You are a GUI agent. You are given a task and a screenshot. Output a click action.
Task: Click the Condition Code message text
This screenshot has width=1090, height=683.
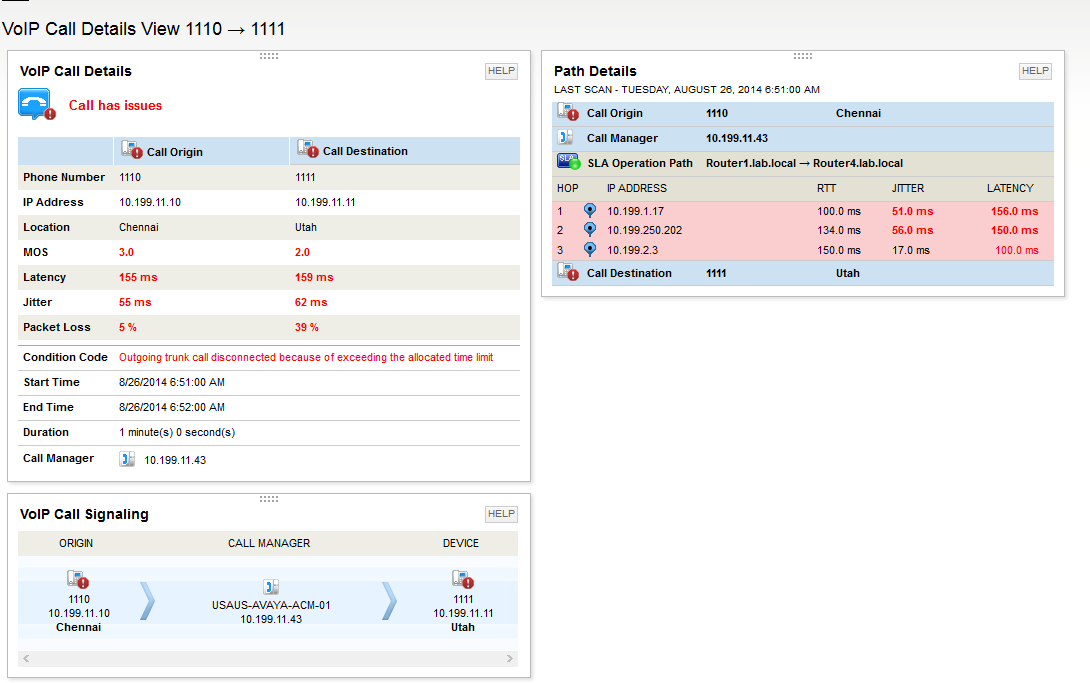pyautogui.click(x=306, y=357)
